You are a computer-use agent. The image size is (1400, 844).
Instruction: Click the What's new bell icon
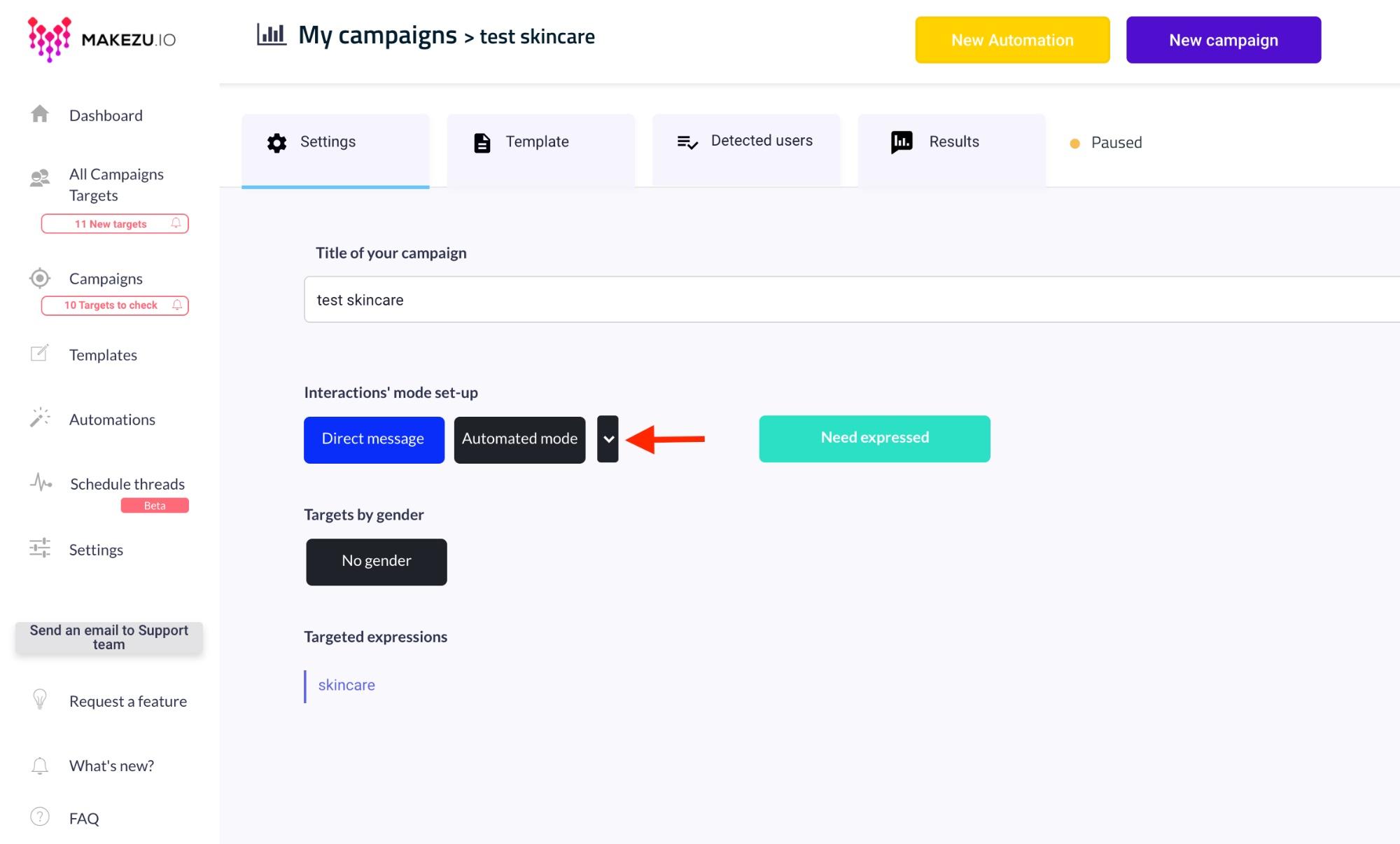[40, 766]
